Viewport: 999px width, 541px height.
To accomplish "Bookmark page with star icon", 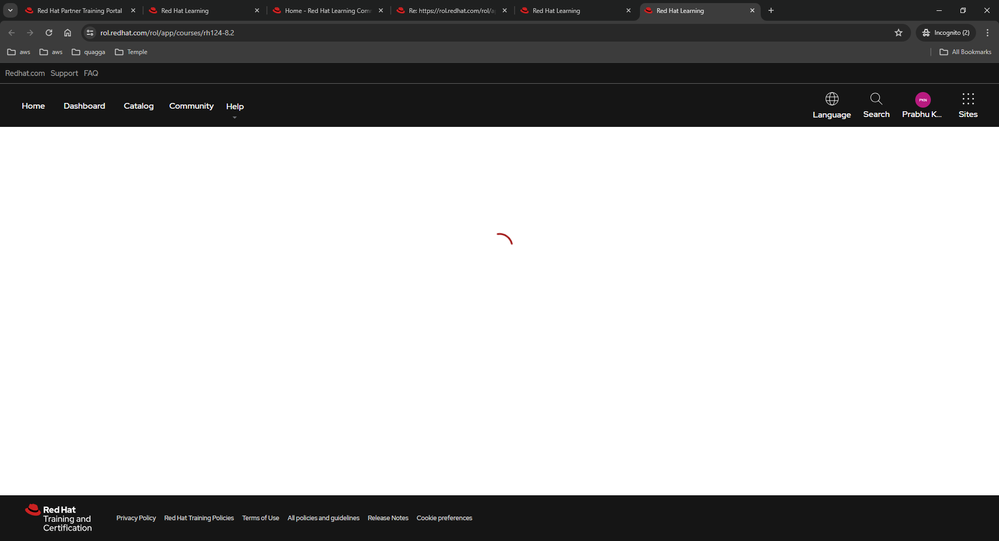I will click(x=898, y=32).
